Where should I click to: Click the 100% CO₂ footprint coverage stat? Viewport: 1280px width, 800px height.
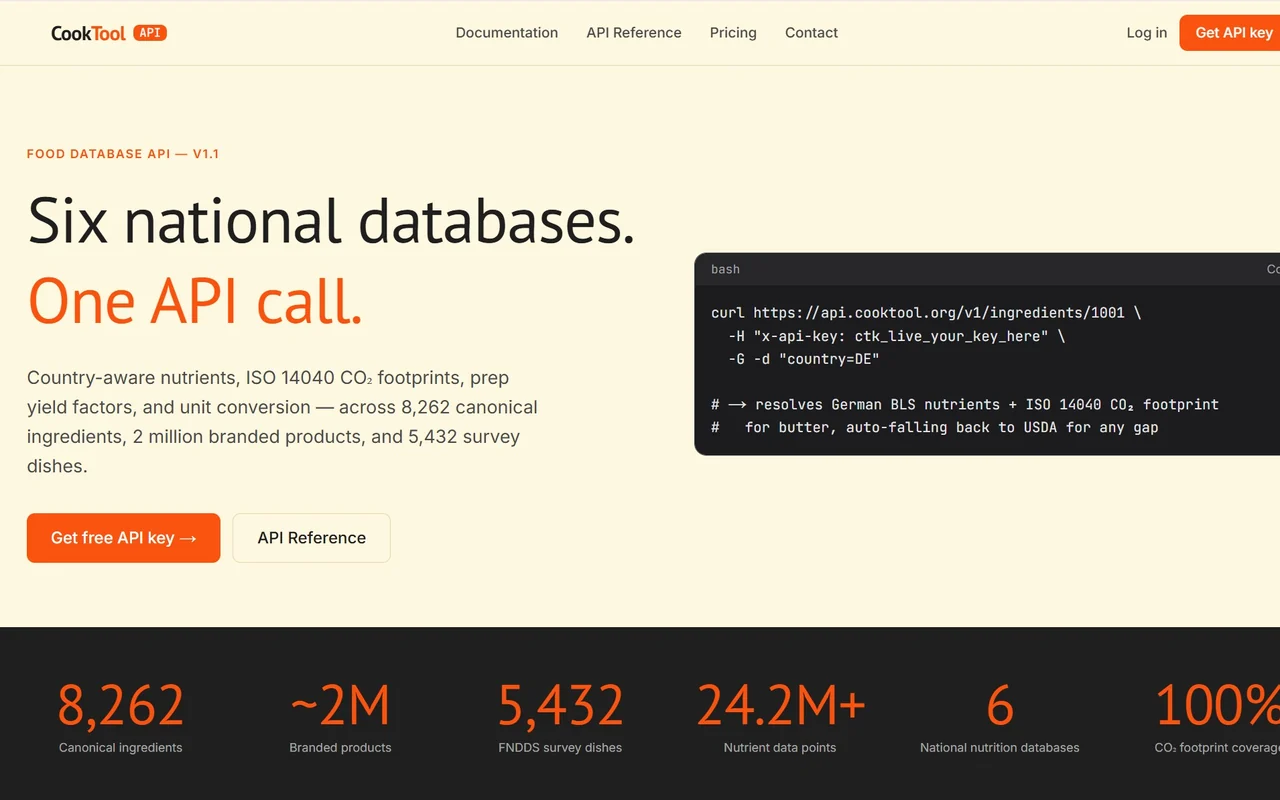click(x=1217, y=718)
